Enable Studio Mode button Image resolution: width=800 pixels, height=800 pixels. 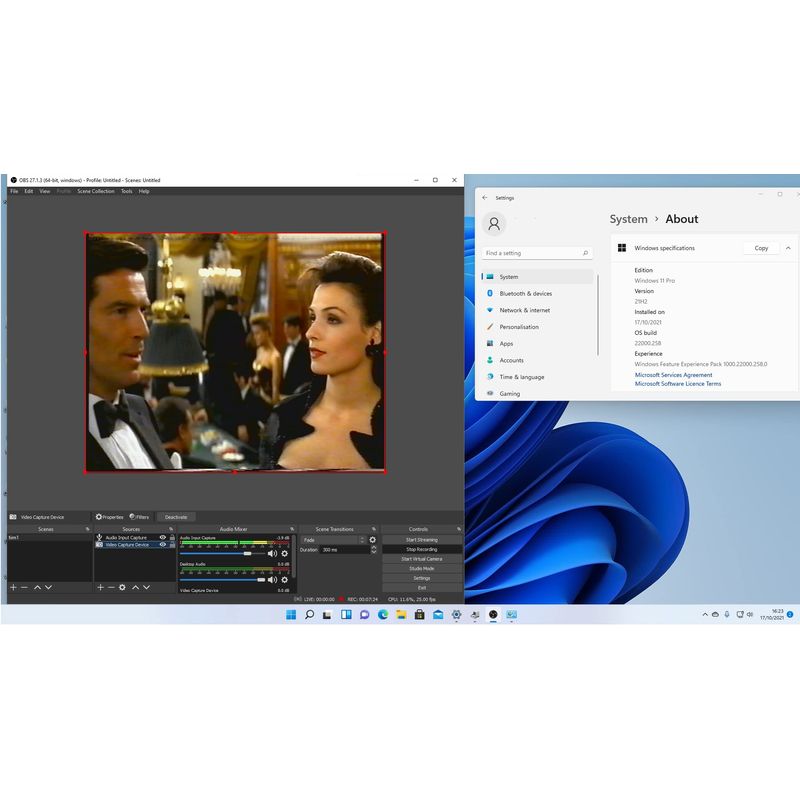pos(422,568)
